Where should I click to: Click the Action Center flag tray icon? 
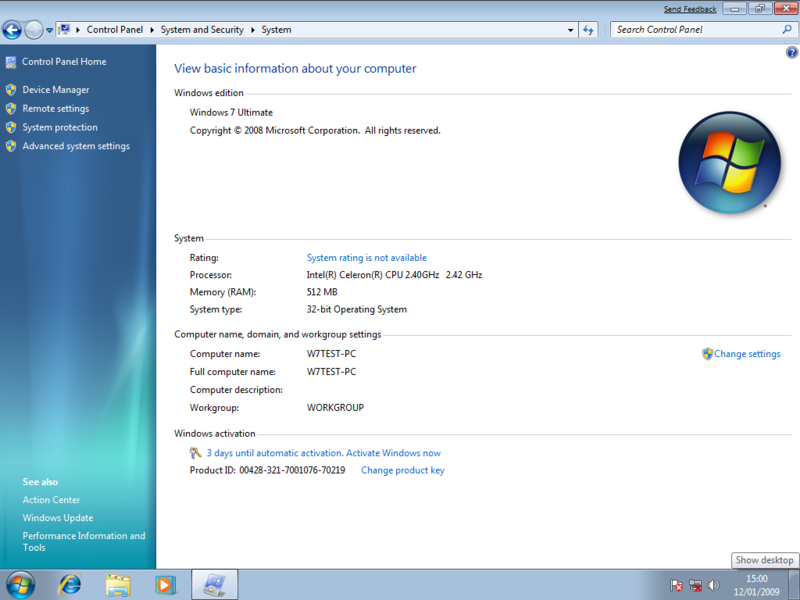pos(676,585)
